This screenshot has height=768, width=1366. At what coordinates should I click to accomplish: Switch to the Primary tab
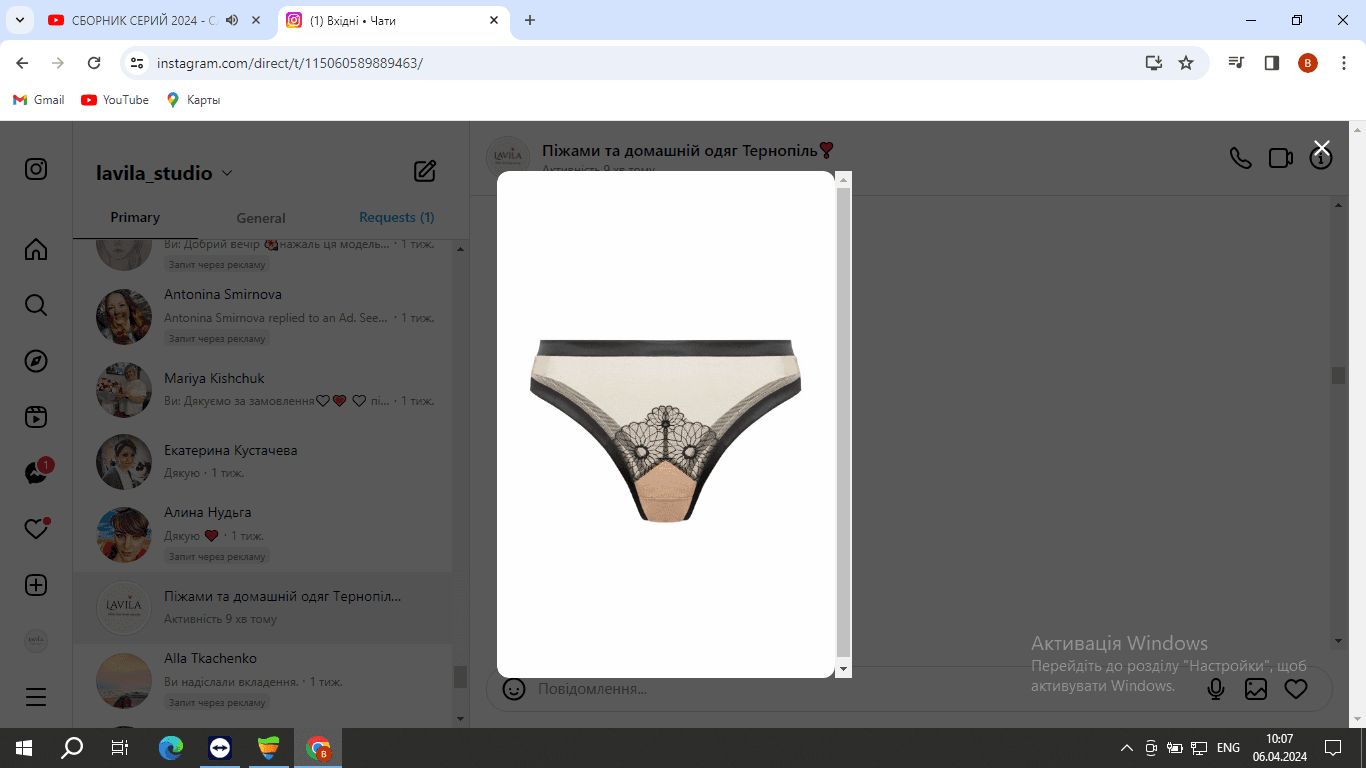point(135,217)
